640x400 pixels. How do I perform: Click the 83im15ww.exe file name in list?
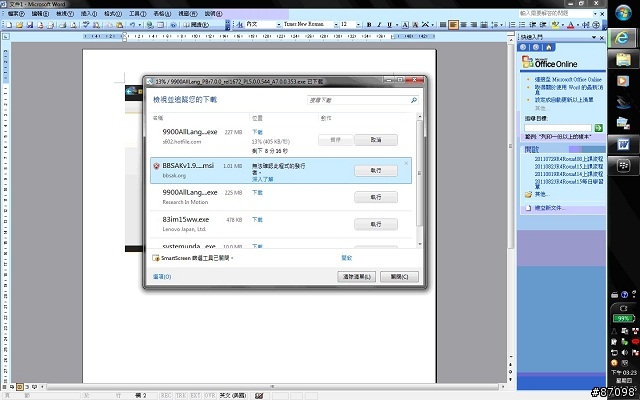(x=186, y=219)
